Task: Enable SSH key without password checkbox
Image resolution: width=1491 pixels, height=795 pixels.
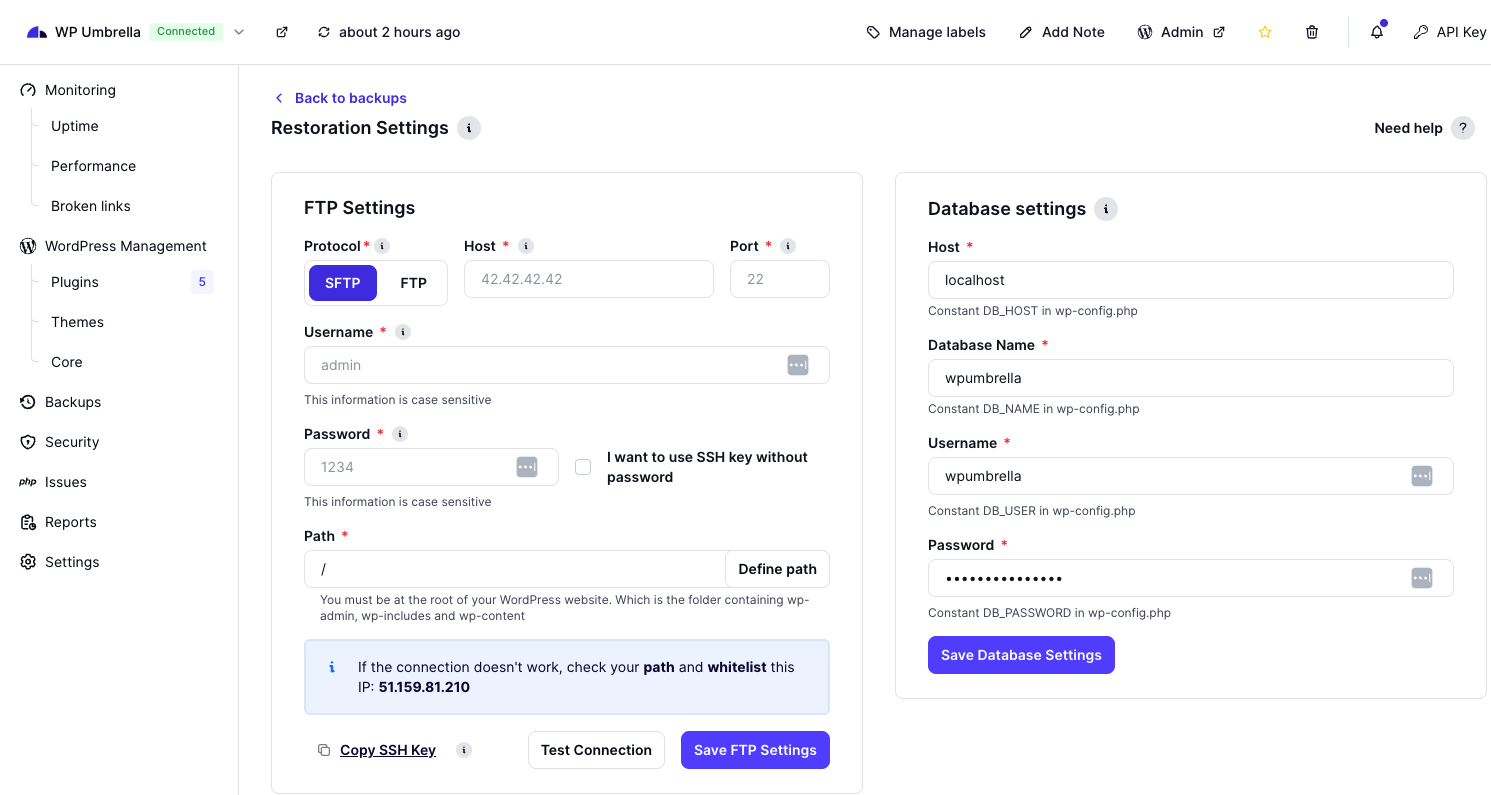Action: click(583, 467)
